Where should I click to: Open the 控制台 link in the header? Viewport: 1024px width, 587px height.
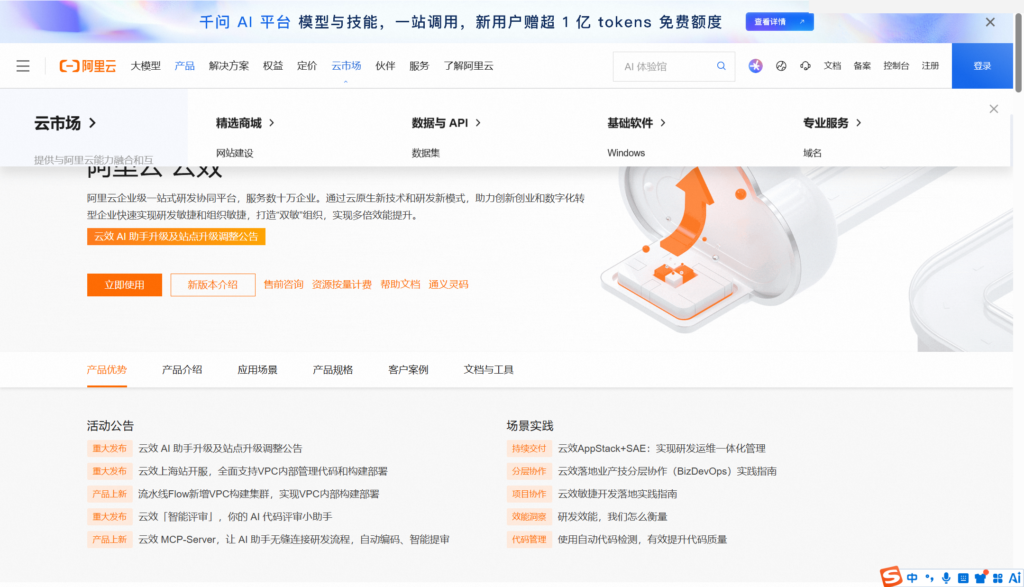point(896,66)
